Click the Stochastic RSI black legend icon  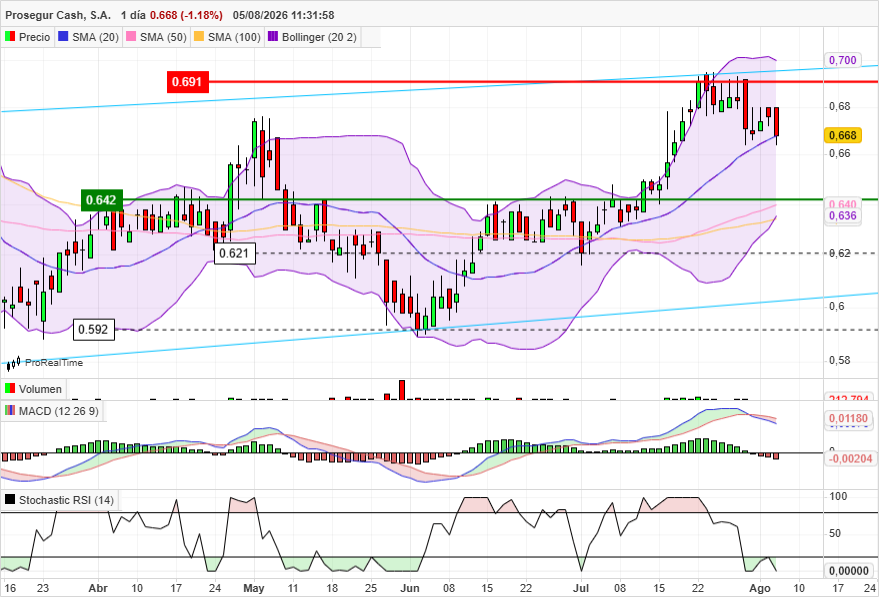[10, 499]
